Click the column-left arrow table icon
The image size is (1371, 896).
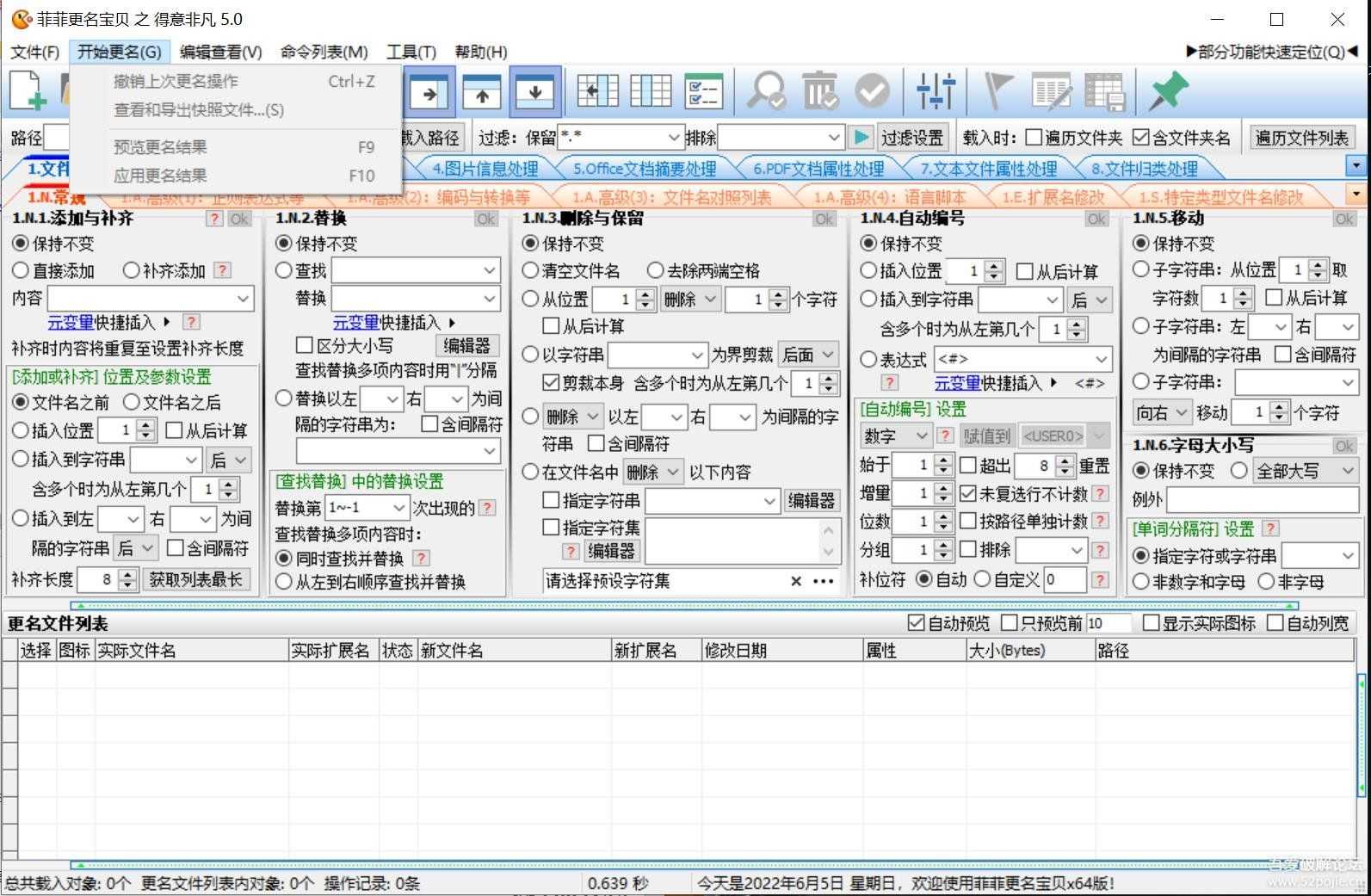coord(597,91)
